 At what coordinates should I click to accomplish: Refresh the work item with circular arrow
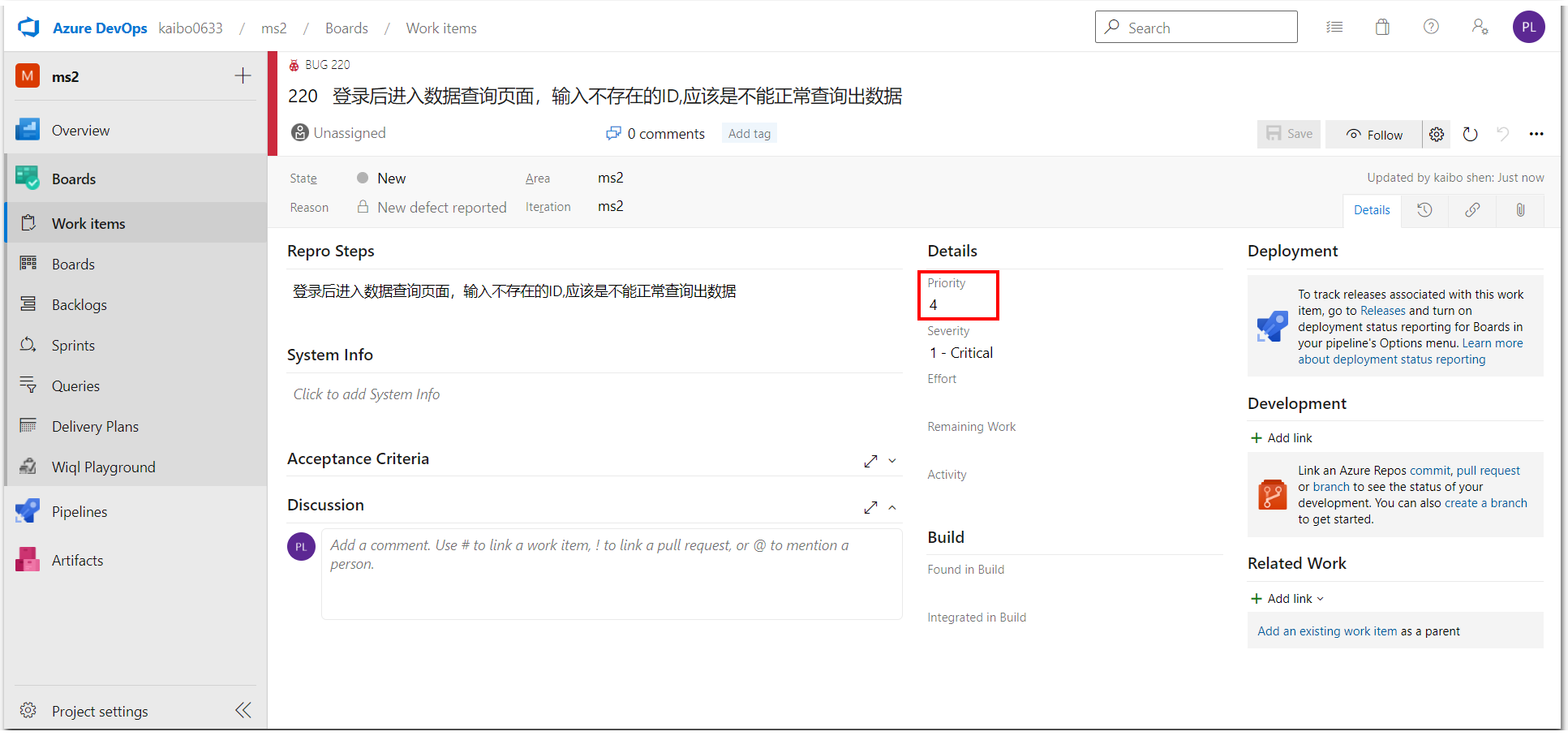[x=1471, y=134]
